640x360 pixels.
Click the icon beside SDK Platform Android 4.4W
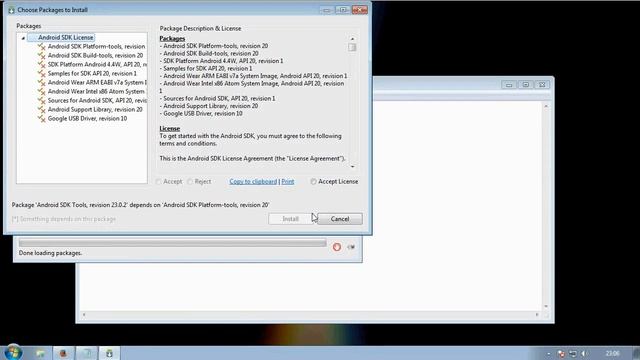41,64
